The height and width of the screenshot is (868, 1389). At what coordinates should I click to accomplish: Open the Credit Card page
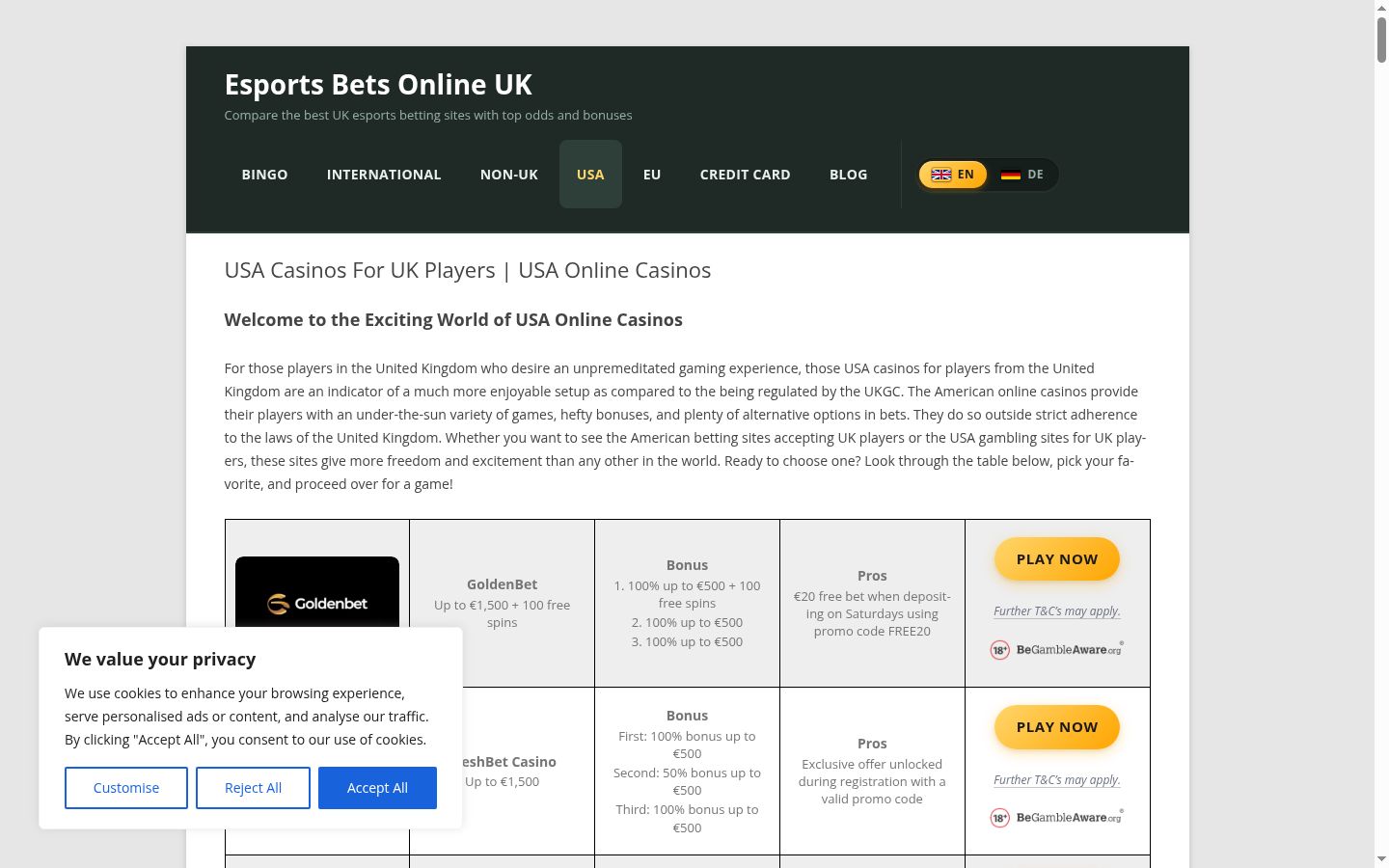pyautogui.click(x=745, y=175)
